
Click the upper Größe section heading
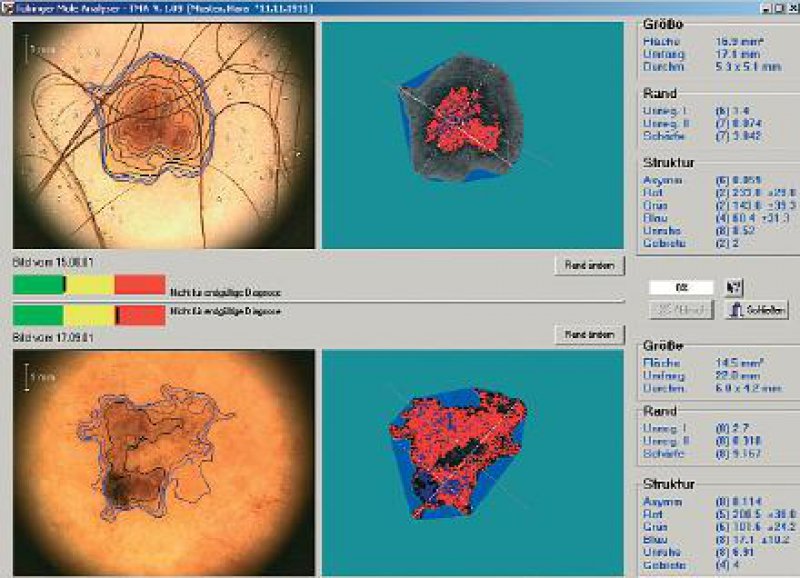click(x=663, y=24)
